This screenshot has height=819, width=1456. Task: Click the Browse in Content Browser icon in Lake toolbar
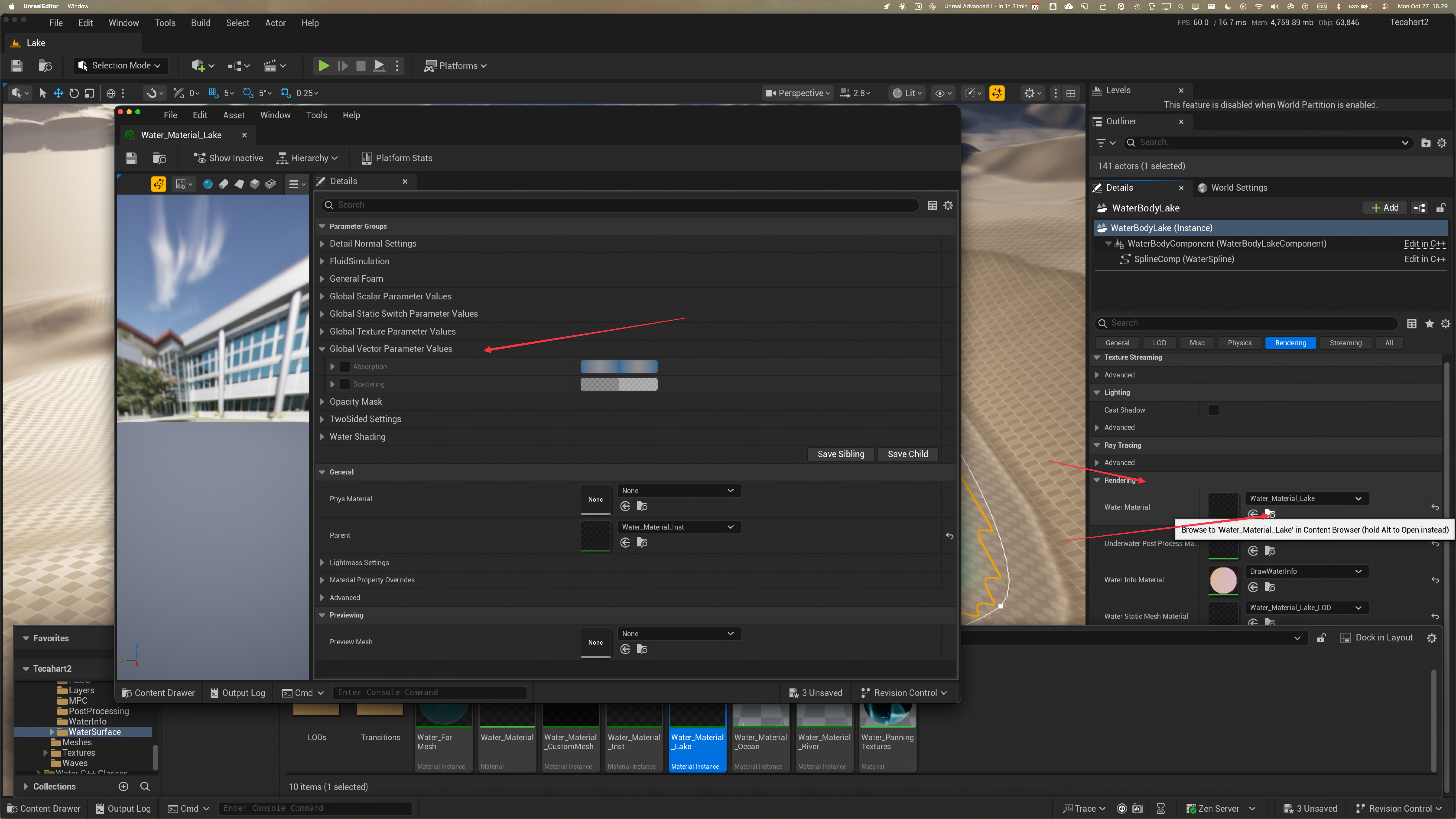(x=45, y=66)
